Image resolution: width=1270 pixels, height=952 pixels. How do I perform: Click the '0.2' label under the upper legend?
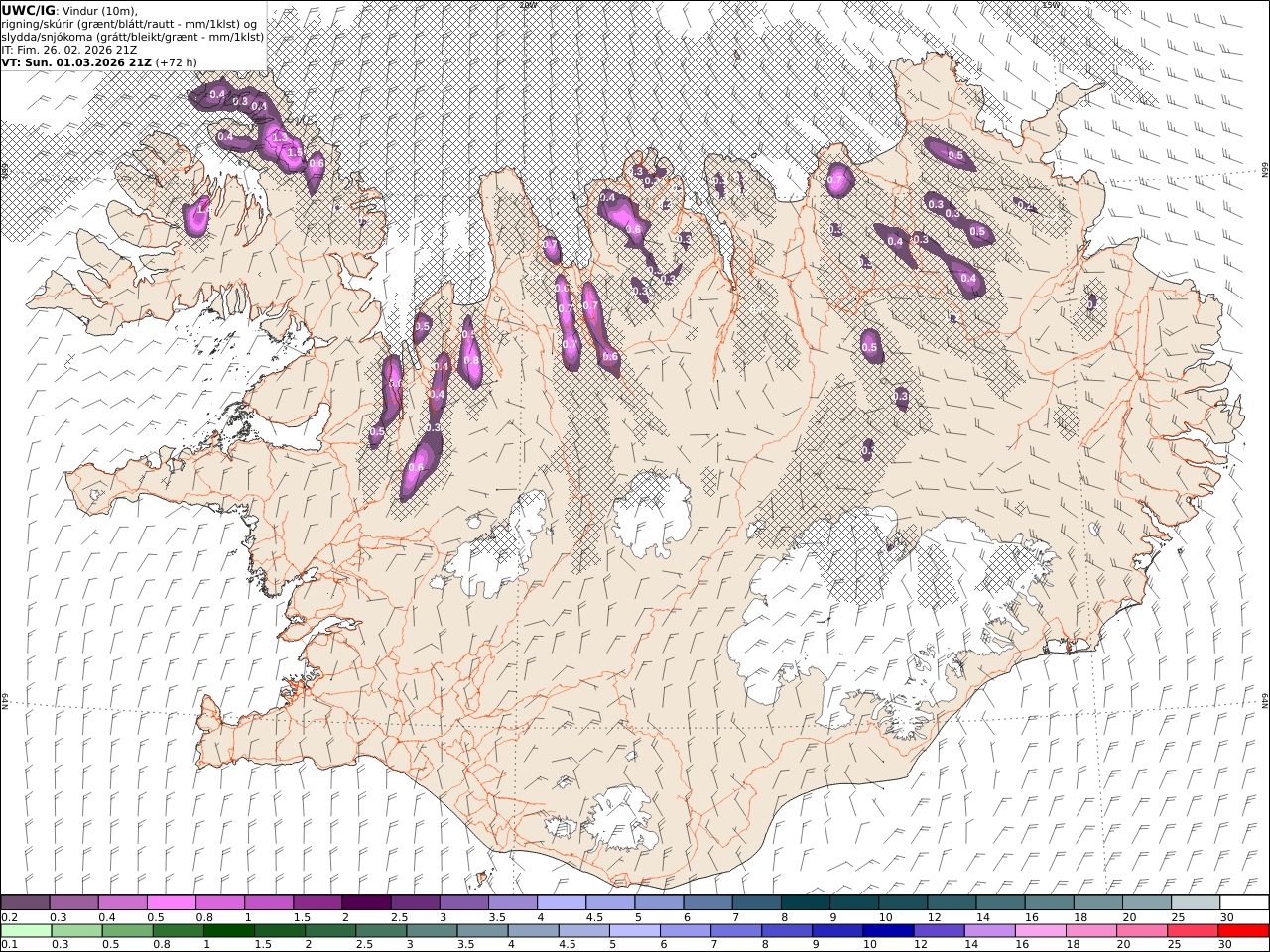point(9,917)
